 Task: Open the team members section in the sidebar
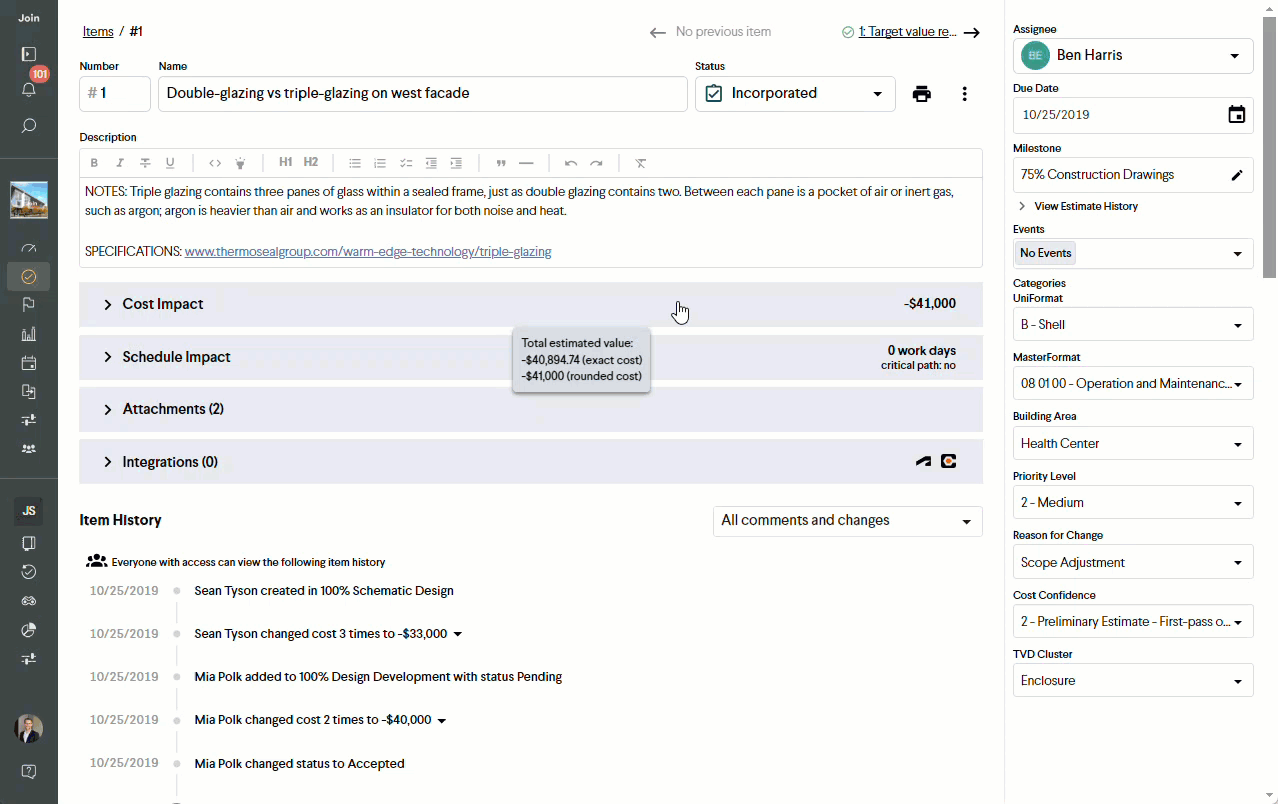pos(29,447)
